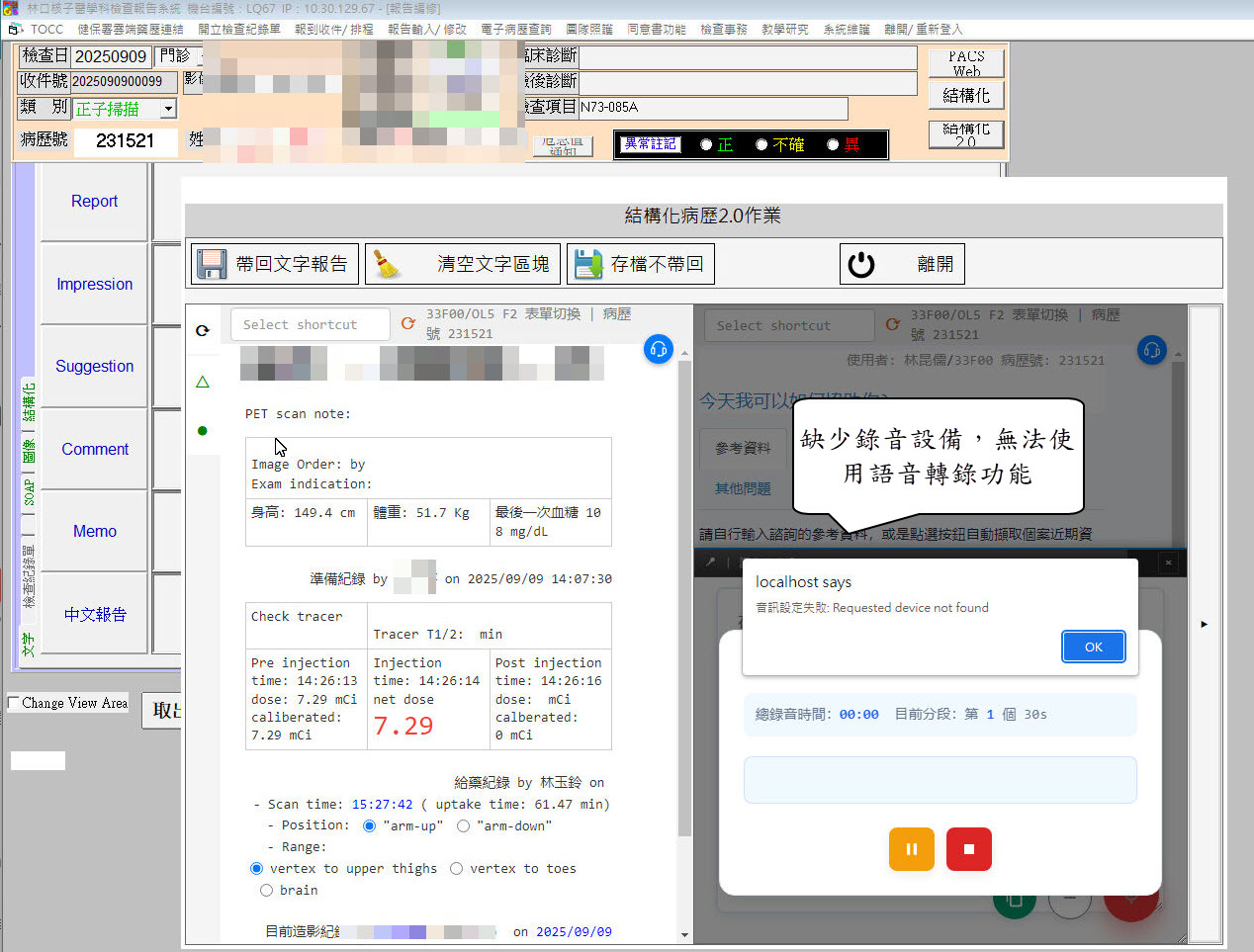The width and height of the screenshot is (1254, 952).
Task: Enable the Change View Area checkbox
Action: (x=14, y=703)
